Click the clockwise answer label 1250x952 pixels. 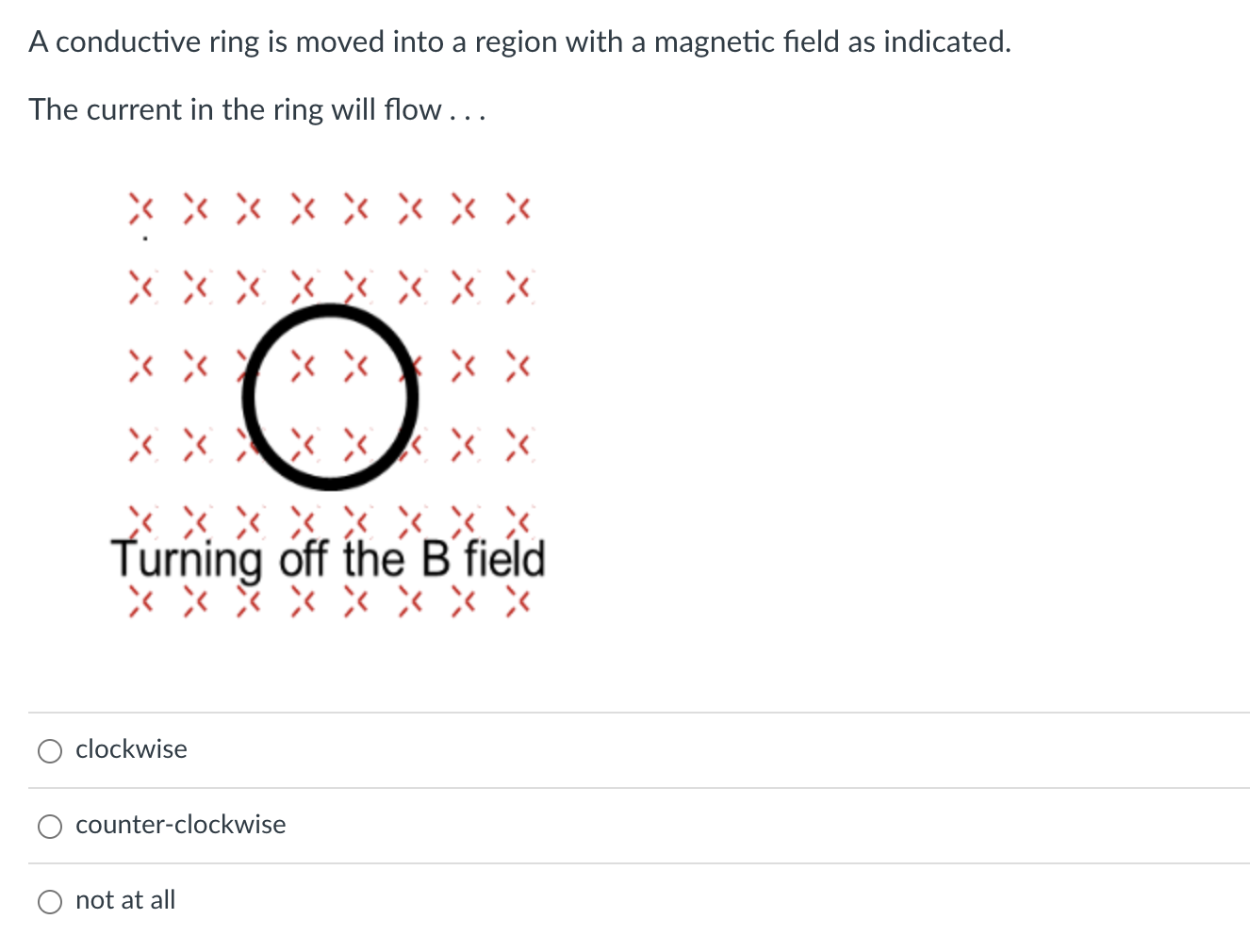coord(131,749)
